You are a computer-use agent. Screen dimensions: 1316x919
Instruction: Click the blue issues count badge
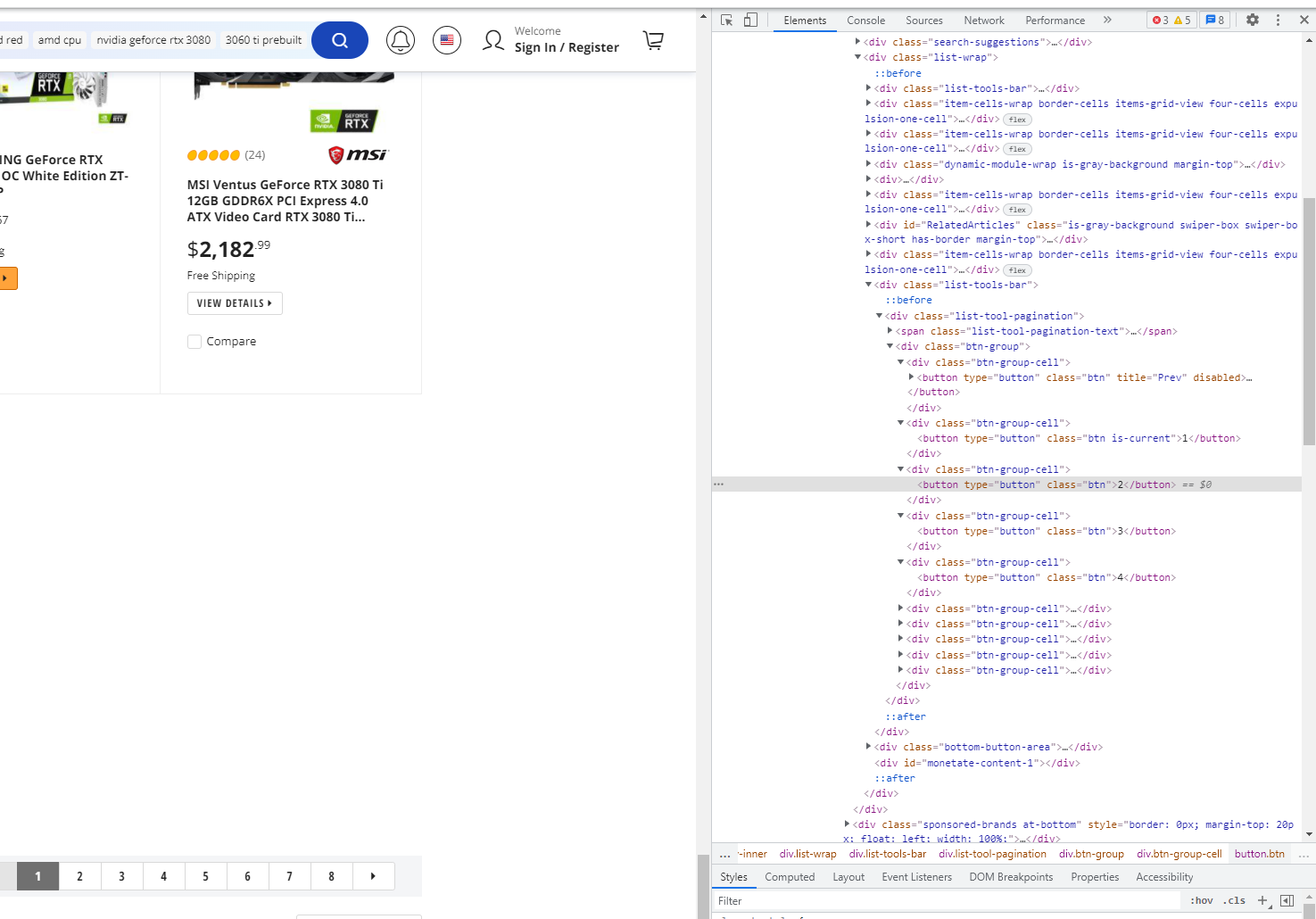point(1215,20)
